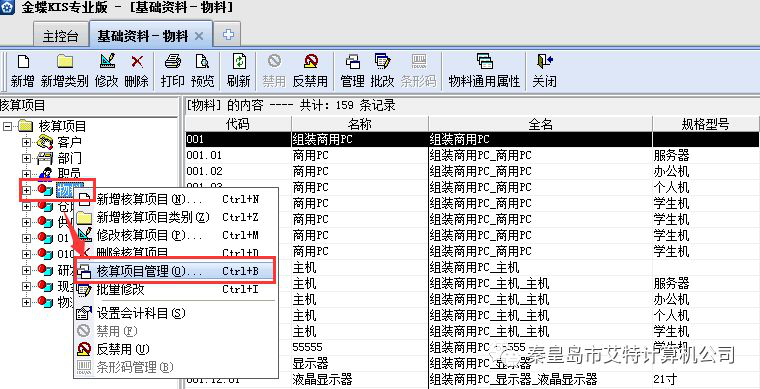Choose 设置会计科目(S) from context menu
This screenshot has height=389, width=760.
[176, 313]
